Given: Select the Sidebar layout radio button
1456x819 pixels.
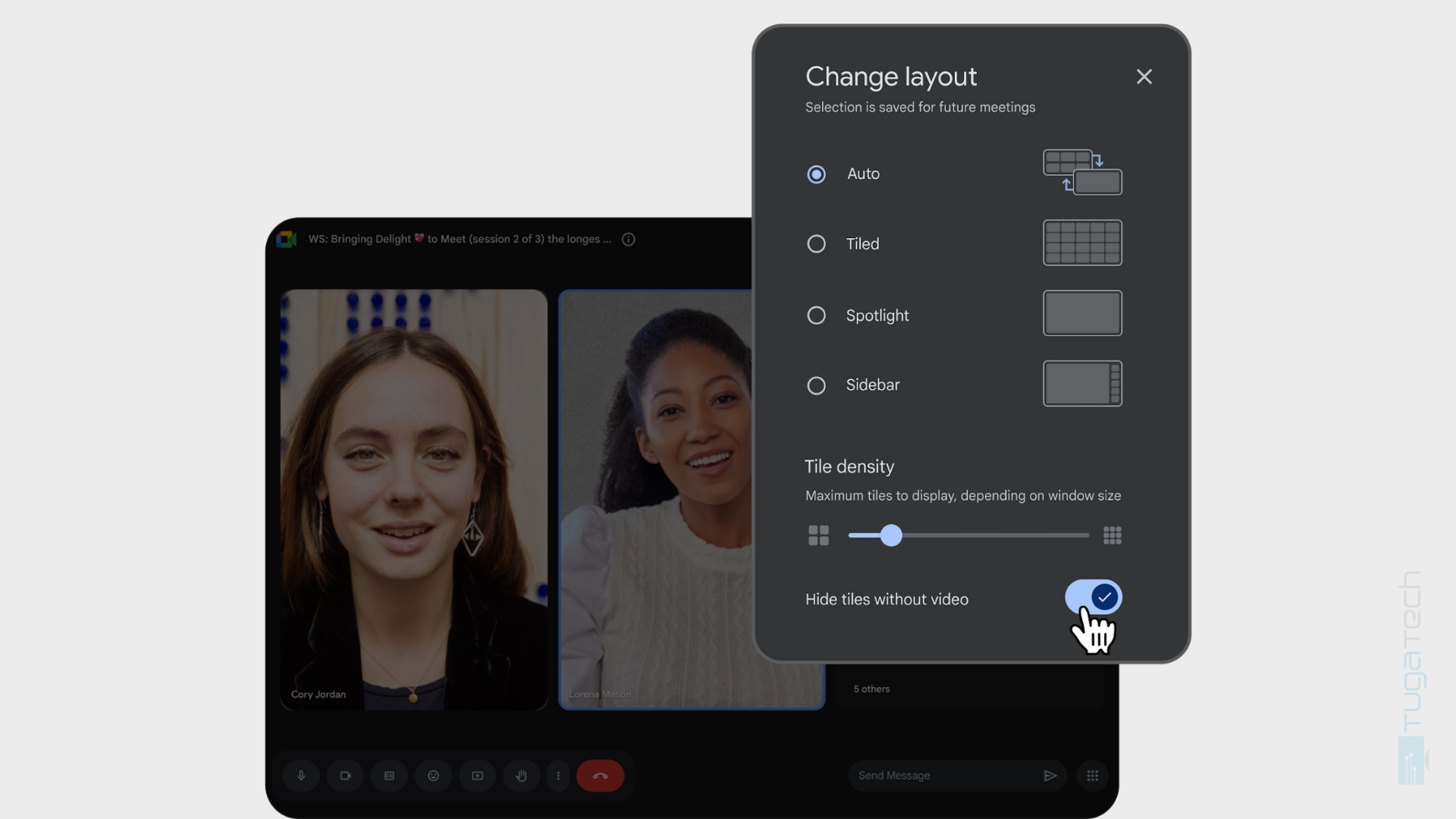Looking at the screenshot, I should point(816,386).
